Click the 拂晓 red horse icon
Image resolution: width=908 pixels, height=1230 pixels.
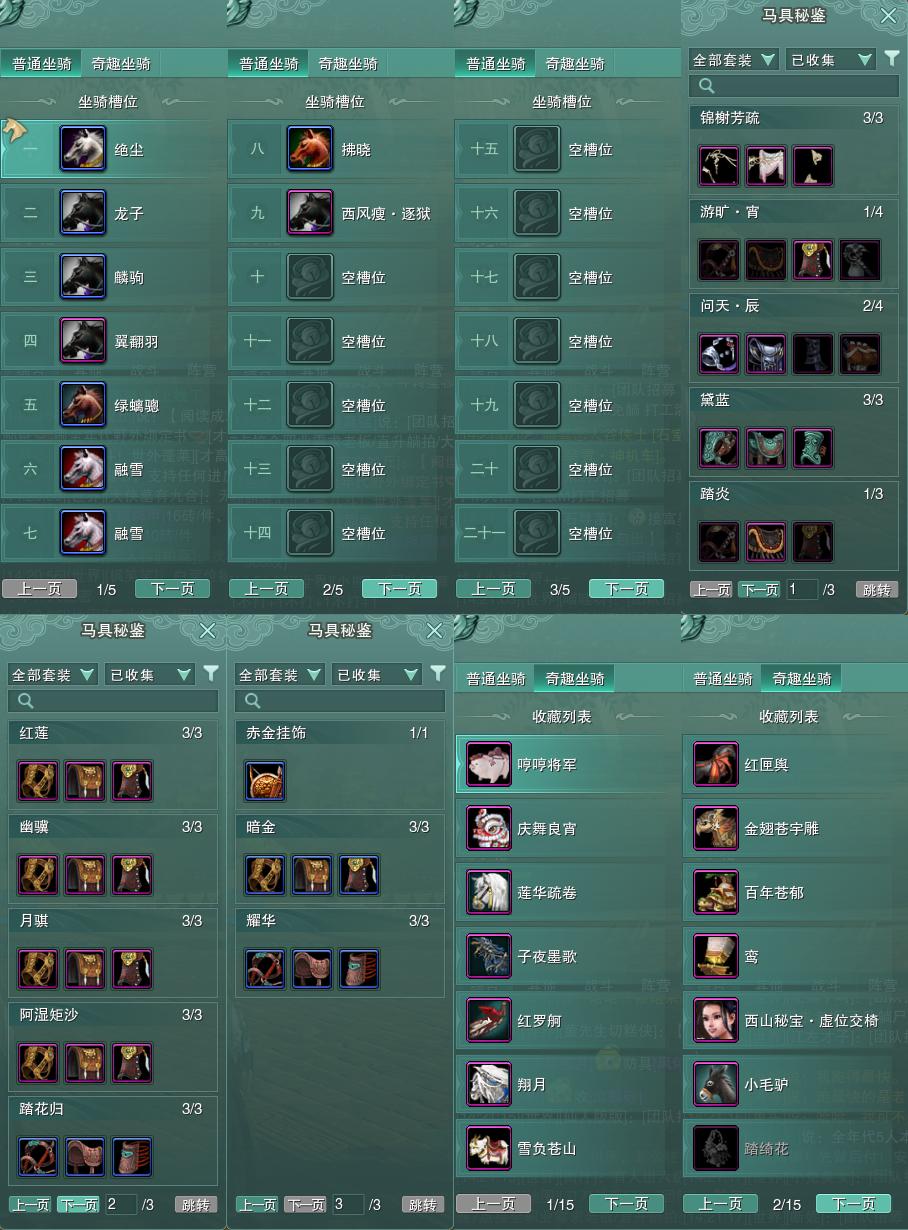(x=310, y=149)
